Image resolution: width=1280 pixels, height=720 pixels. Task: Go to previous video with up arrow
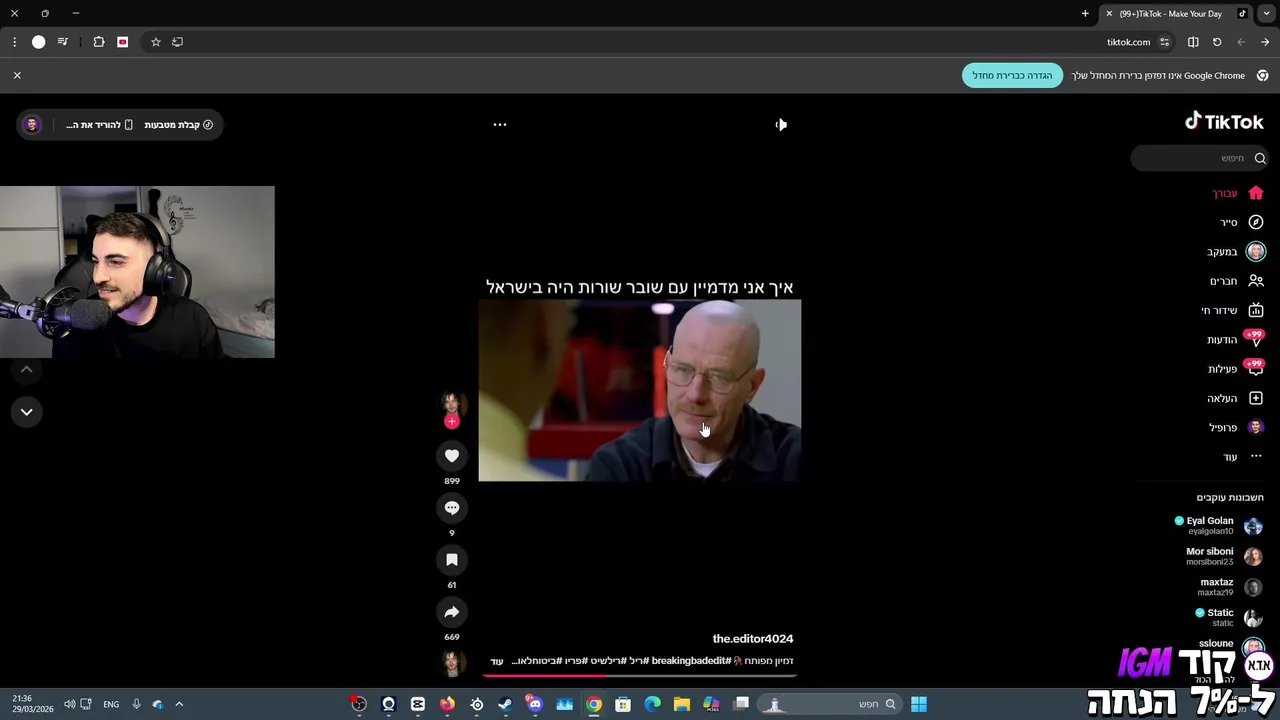click(27, 370)
